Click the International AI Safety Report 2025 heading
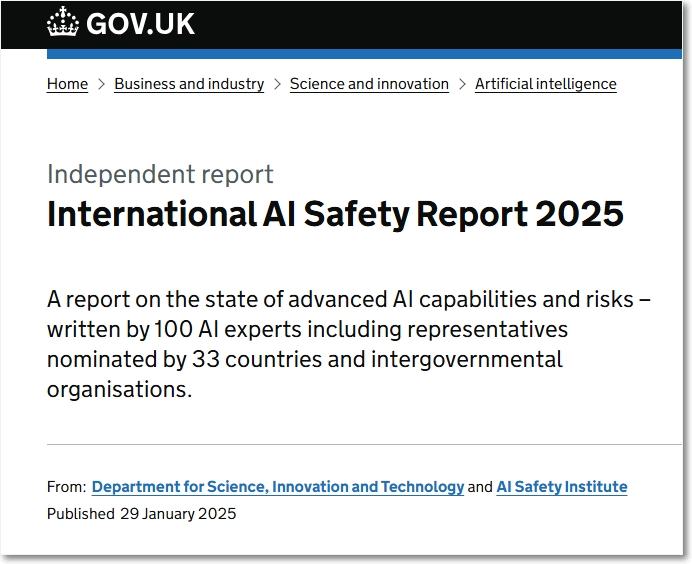 335,214
